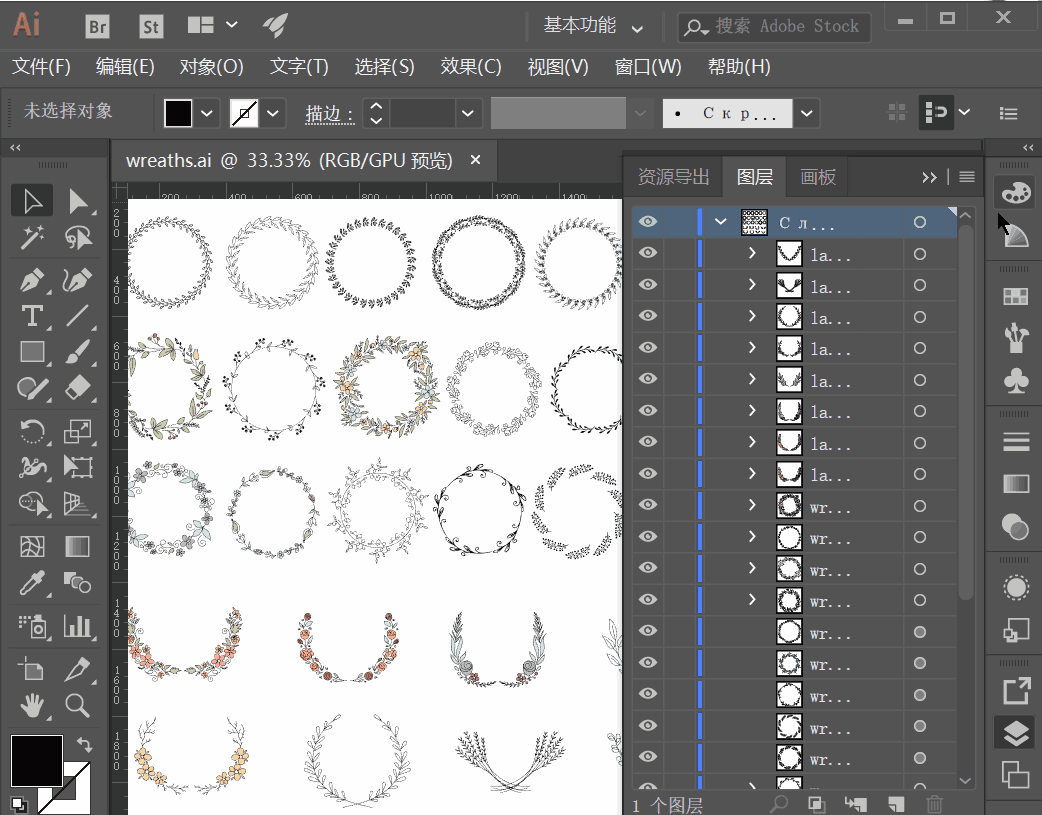
Task: Toggle visibility of first la... sublayer
Action: pos(648,253)
